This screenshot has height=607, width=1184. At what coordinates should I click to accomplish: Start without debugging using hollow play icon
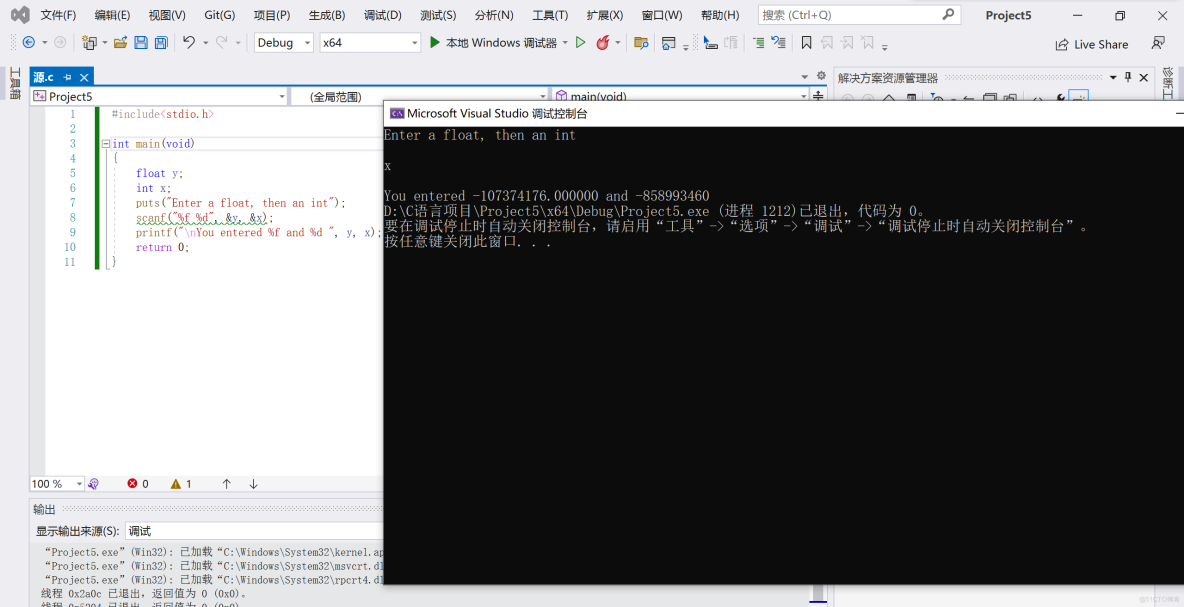tap(580, 43)
